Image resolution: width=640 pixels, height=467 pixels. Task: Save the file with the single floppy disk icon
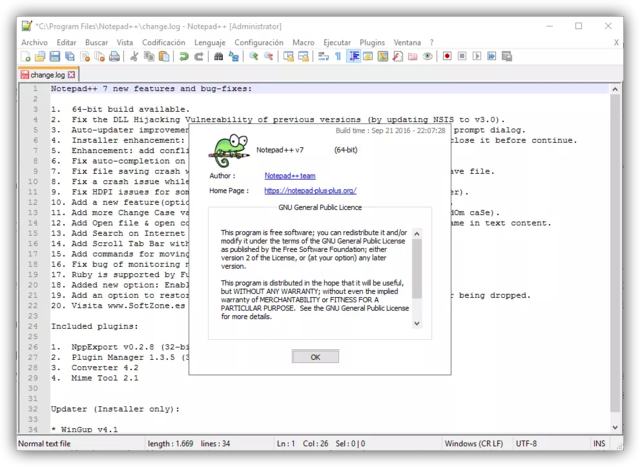(x=55, y=56)
